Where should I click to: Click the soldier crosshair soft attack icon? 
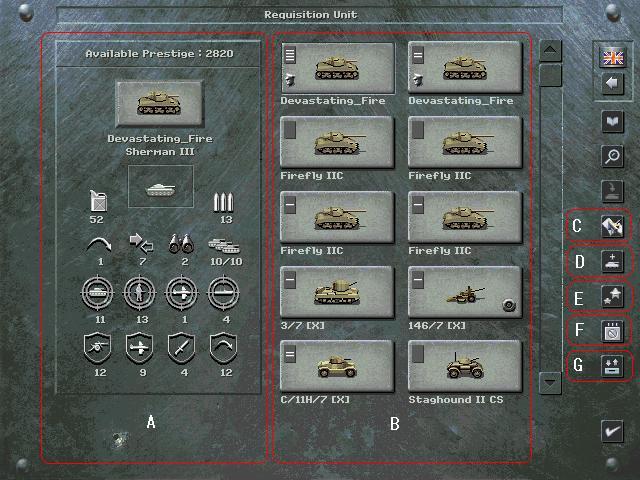(140, 293)
